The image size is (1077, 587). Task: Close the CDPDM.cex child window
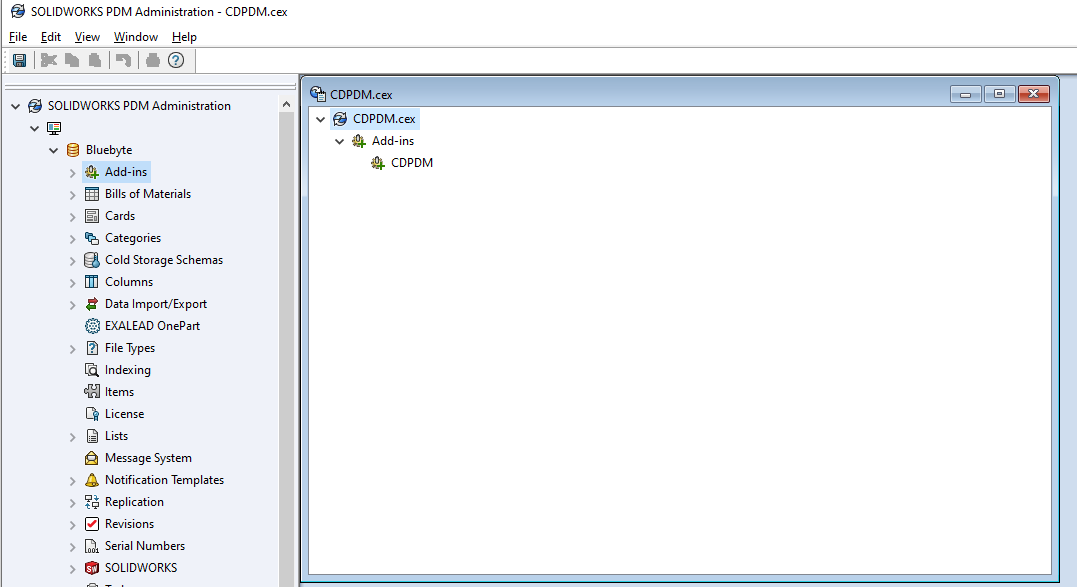click(1034, 94)
